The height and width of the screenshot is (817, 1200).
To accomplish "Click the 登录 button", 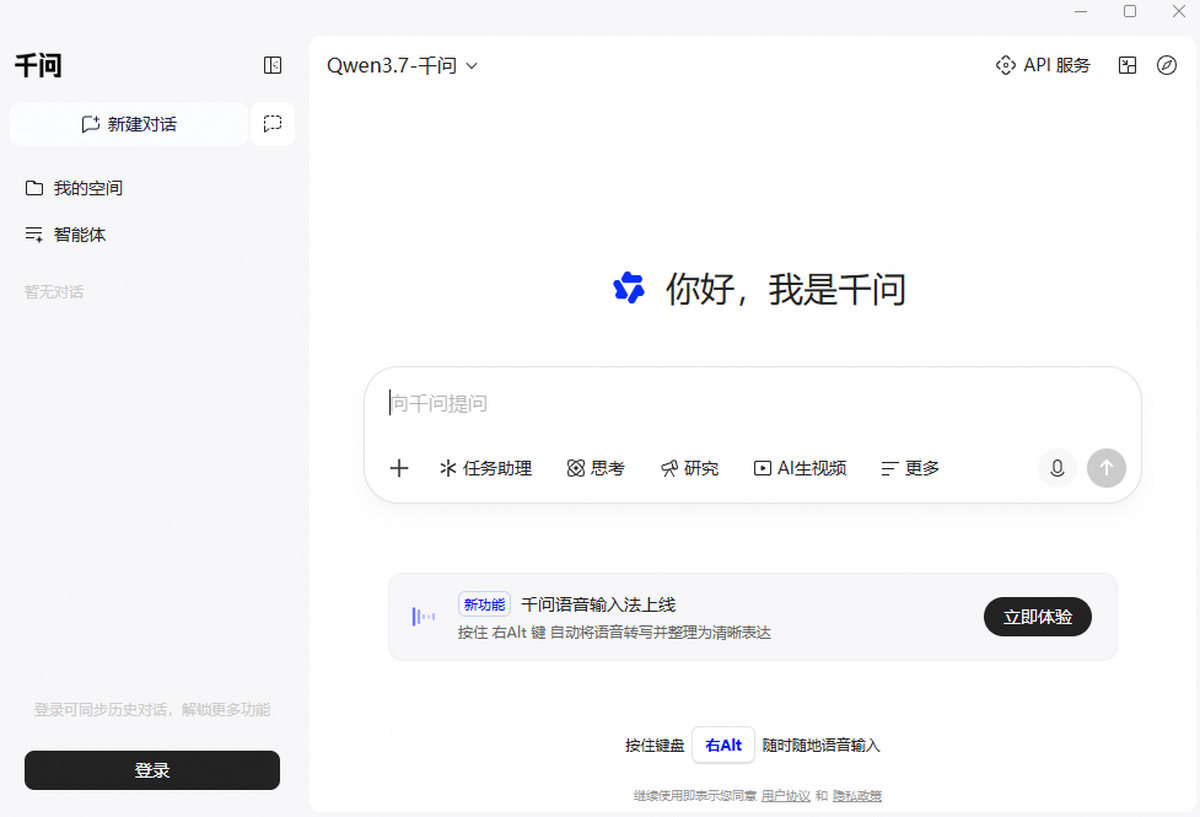I will (152, 770).
